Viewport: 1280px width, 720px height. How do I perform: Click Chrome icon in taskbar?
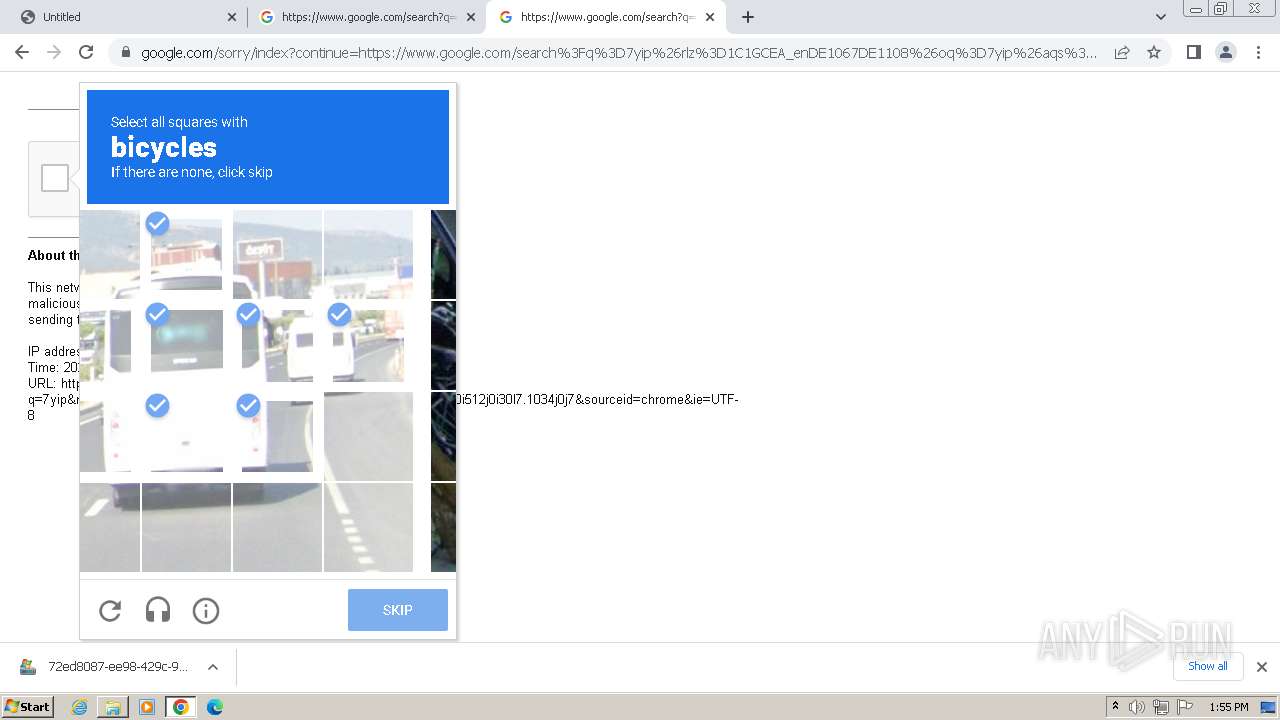(x=181, y=707)
